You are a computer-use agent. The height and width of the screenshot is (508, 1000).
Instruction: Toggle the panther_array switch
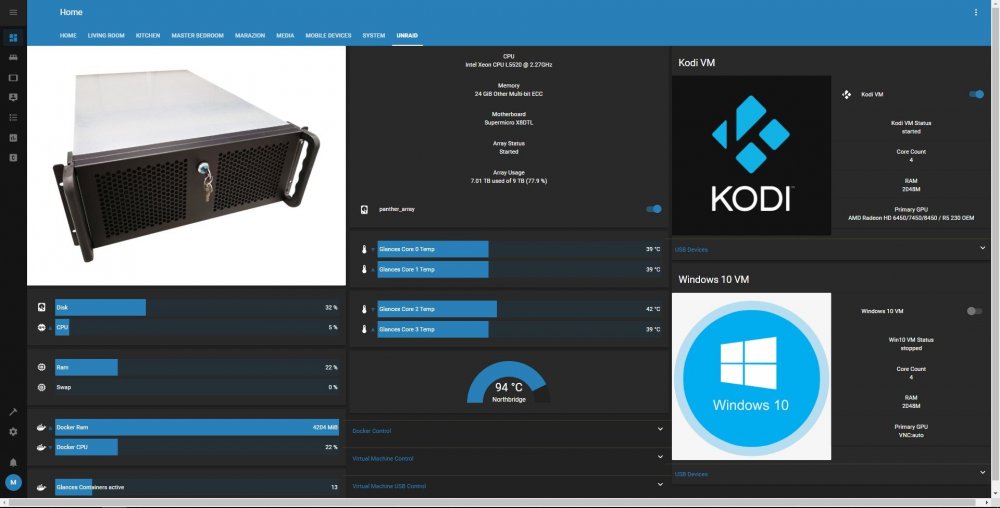pos(654,209)
